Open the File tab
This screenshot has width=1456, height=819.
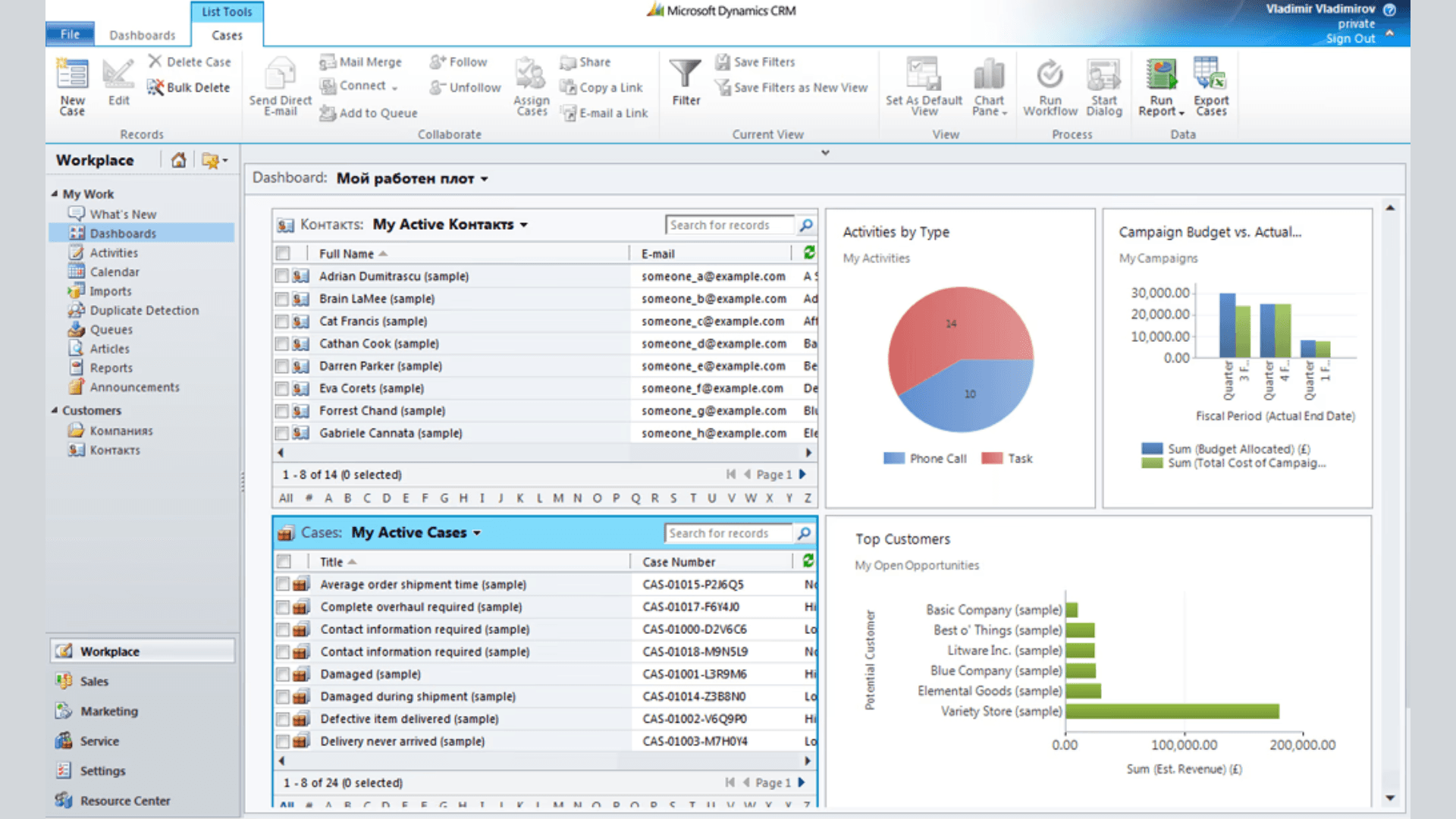pos(70,34)
